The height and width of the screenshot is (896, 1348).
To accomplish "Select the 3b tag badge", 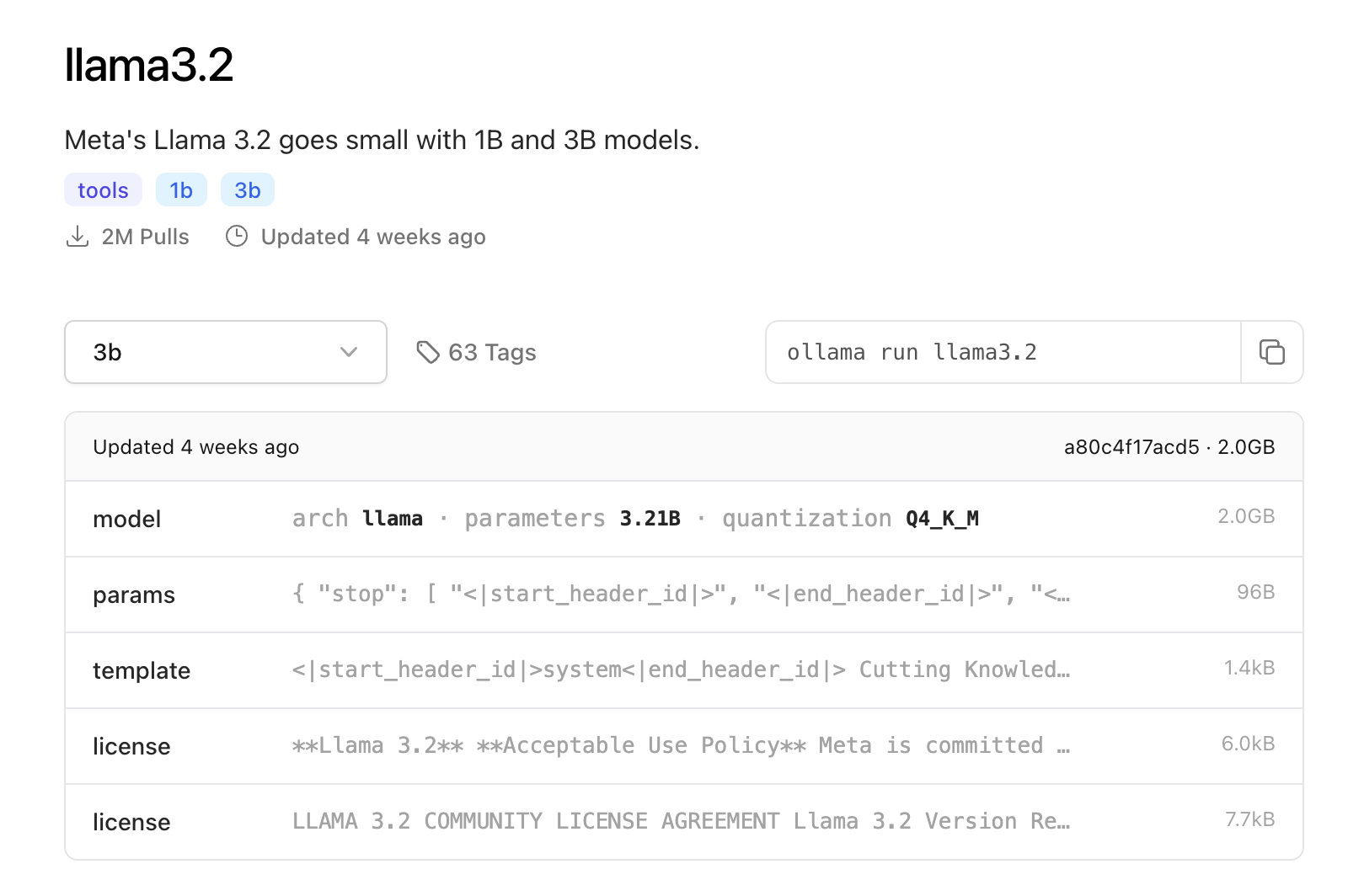I will point(248,190).
